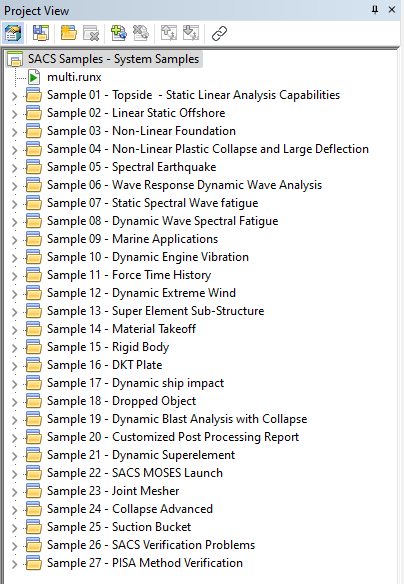This screenshot has height=584, width=404.
Task: Click the add file icon with green plus
Action: click(x=119, y=33)
